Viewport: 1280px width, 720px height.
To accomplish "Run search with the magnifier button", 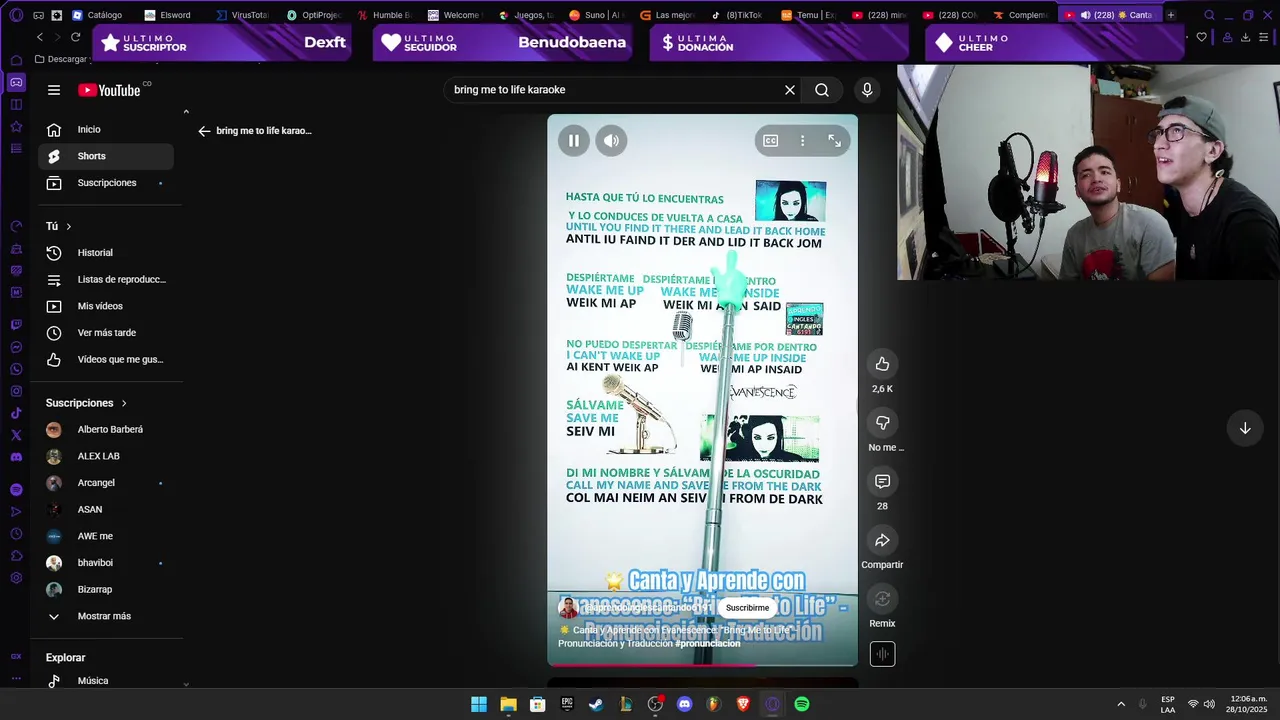I will pos(822,90).
